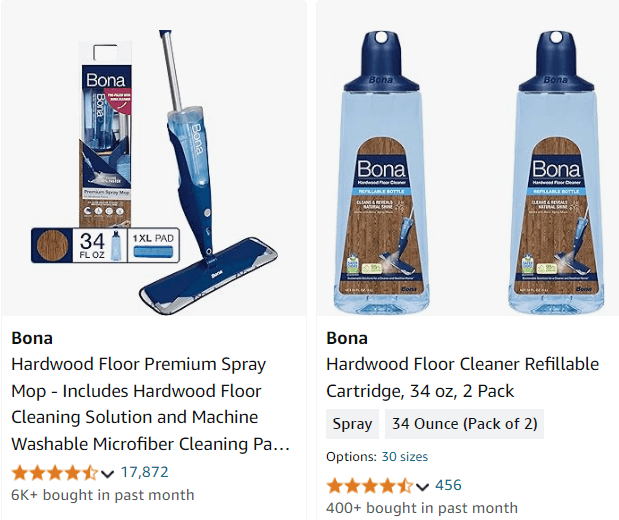Screen dimensions: 619x520
Task: View the 456 reviews for refill cartridge
Action: coord(448,485)
